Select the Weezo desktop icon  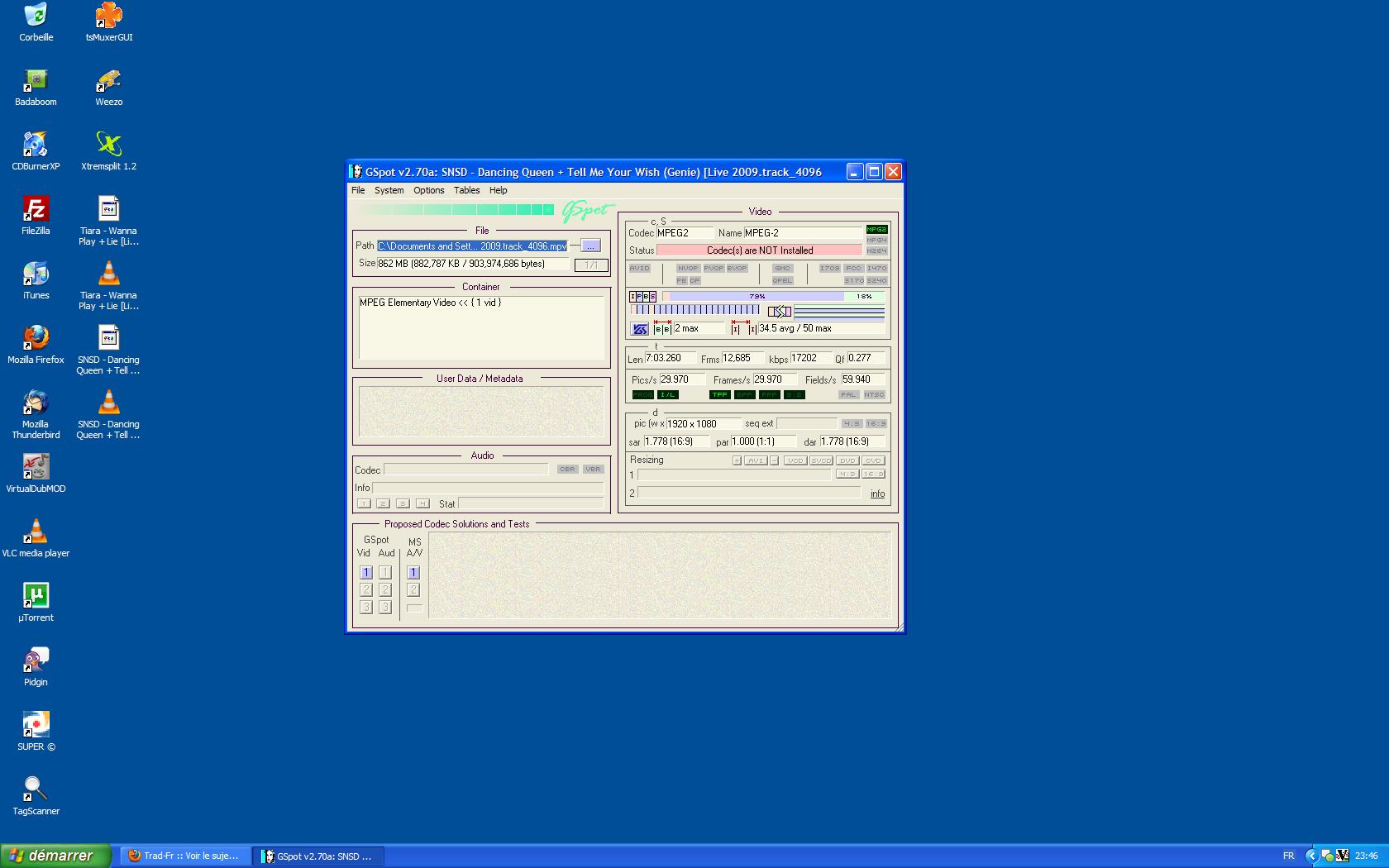pyautogui.click(x=108, y=79)
